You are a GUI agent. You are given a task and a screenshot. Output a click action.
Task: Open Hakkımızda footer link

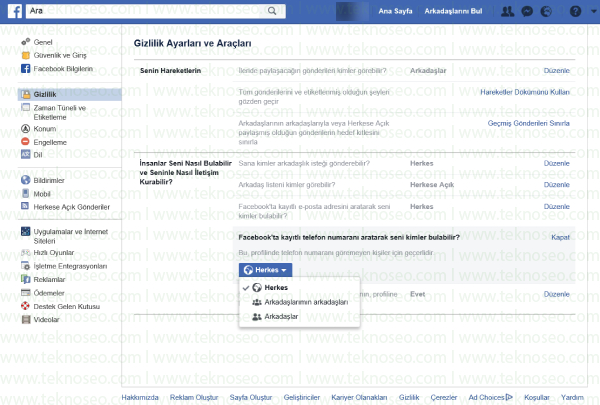(140, 397)
